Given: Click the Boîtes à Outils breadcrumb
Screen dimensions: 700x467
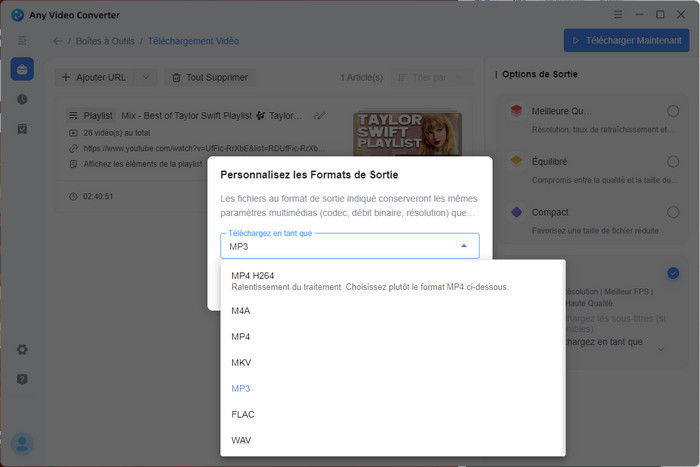Looking at the screenshot, I should pyautogui.click(x=105, y=41).
